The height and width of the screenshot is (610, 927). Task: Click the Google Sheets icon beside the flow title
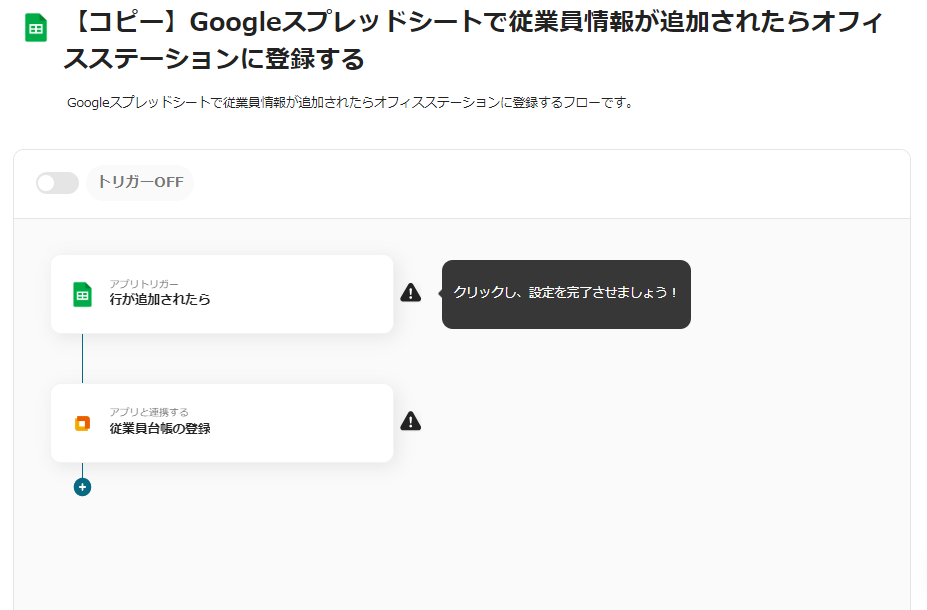[36, 29]
